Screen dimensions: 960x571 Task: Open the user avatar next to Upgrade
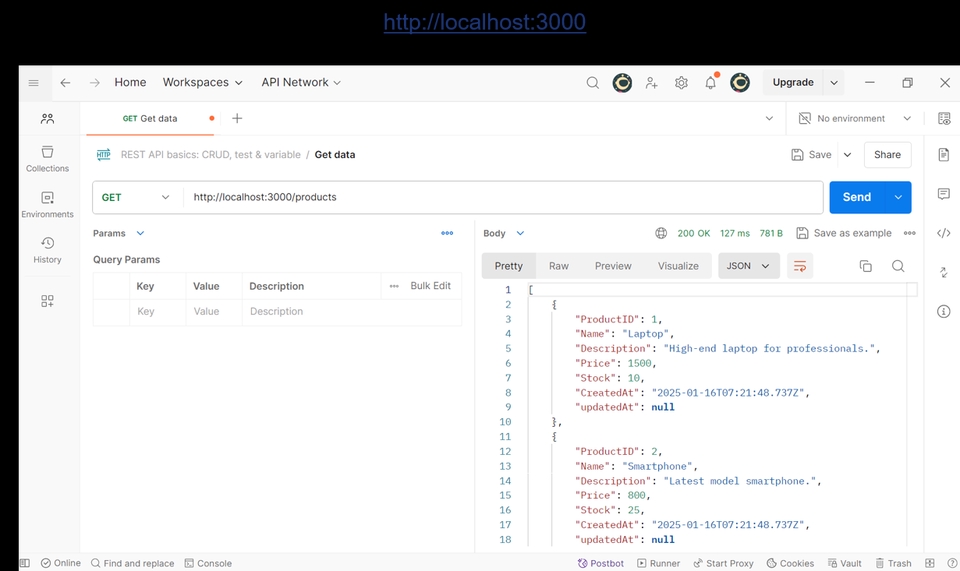point(740,83)
